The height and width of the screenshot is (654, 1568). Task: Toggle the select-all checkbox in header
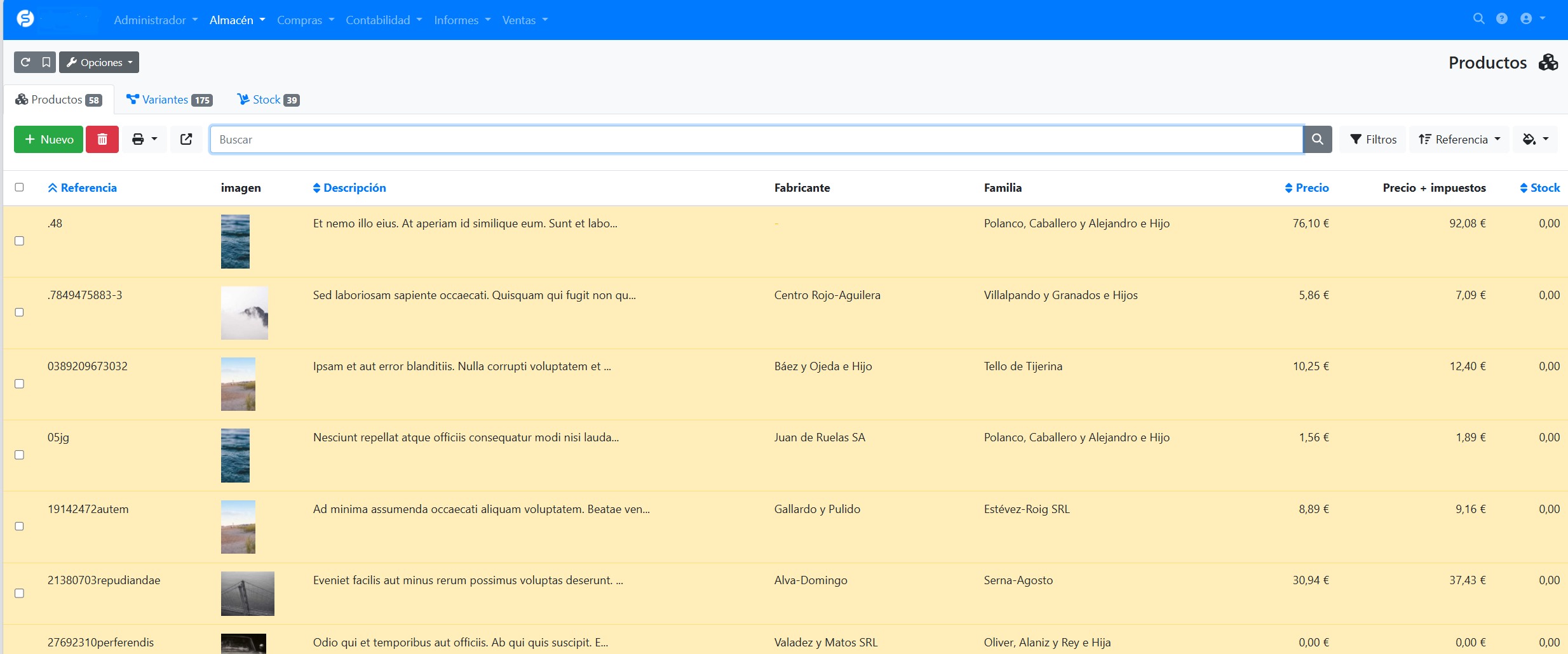(20, 187)
